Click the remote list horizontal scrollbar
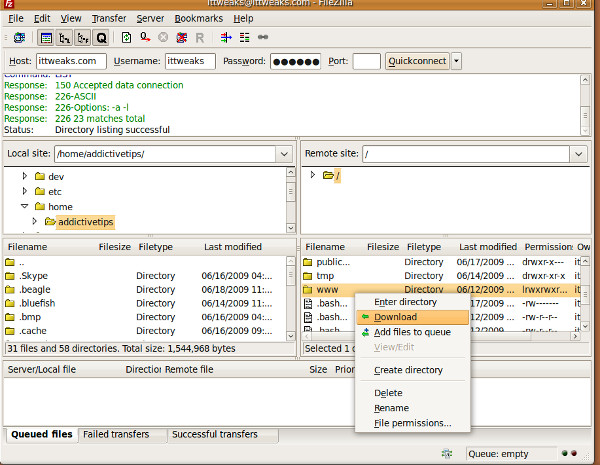600x465 pixels. tap(441, 336)
